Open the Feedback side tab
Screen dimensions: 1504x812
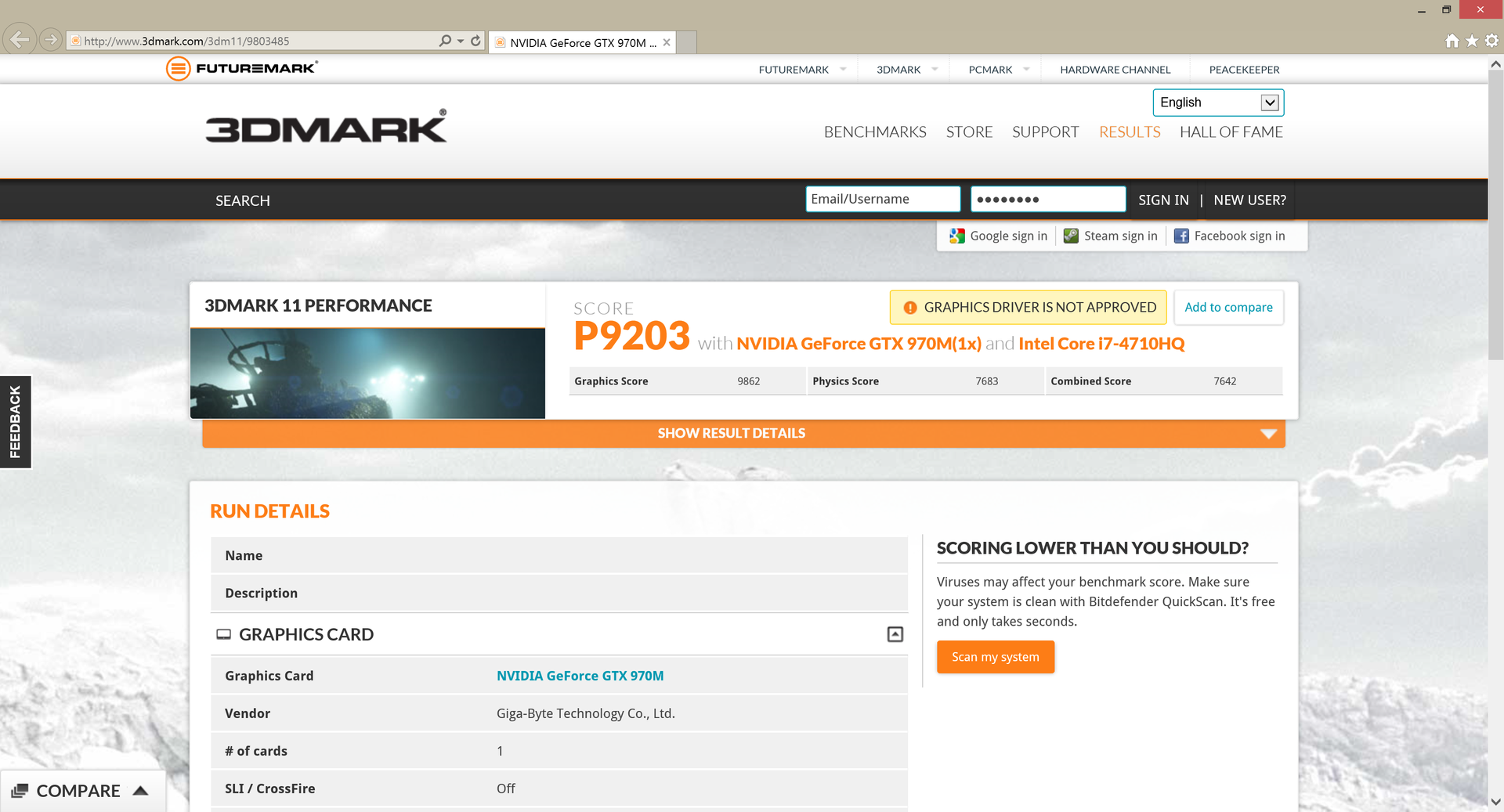pos(15,422)
